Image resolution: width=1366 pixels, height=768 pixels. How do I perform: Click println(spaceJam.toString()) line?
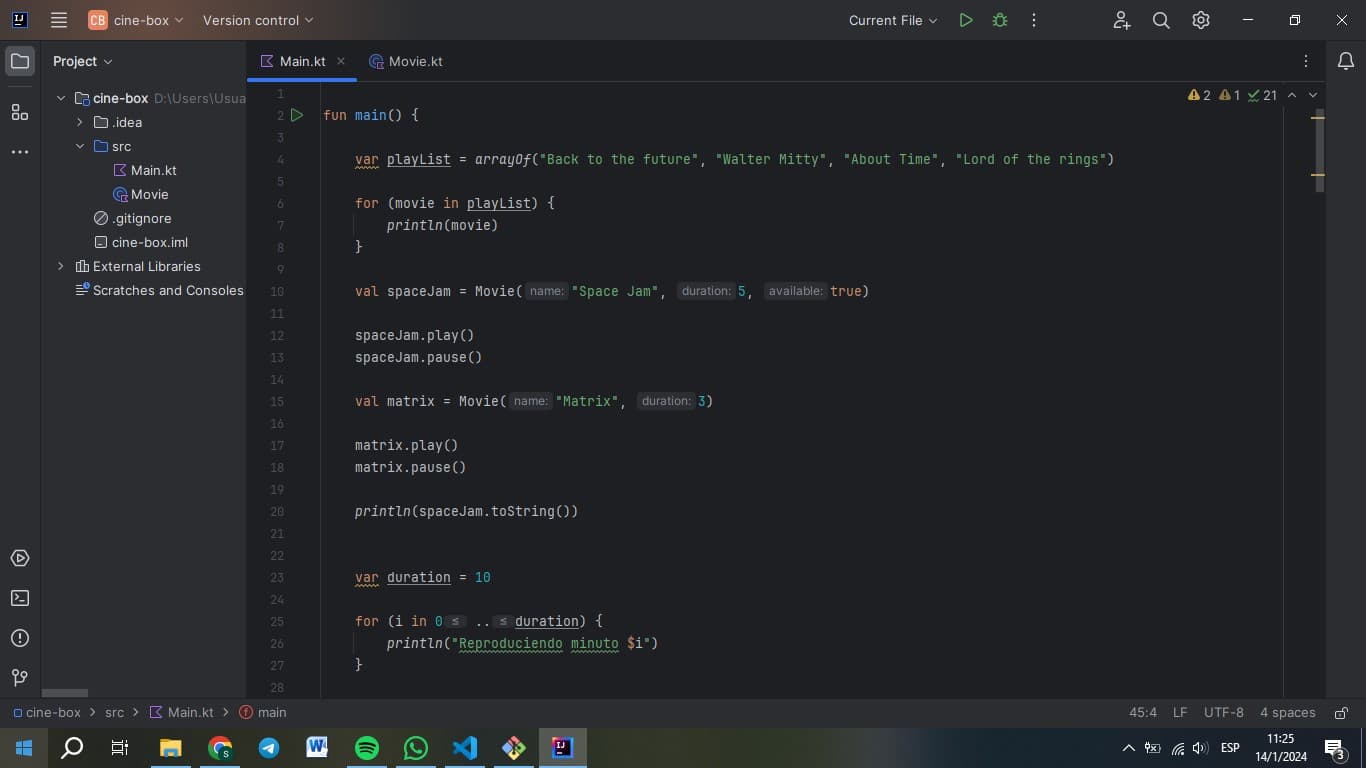coord(467,511)
